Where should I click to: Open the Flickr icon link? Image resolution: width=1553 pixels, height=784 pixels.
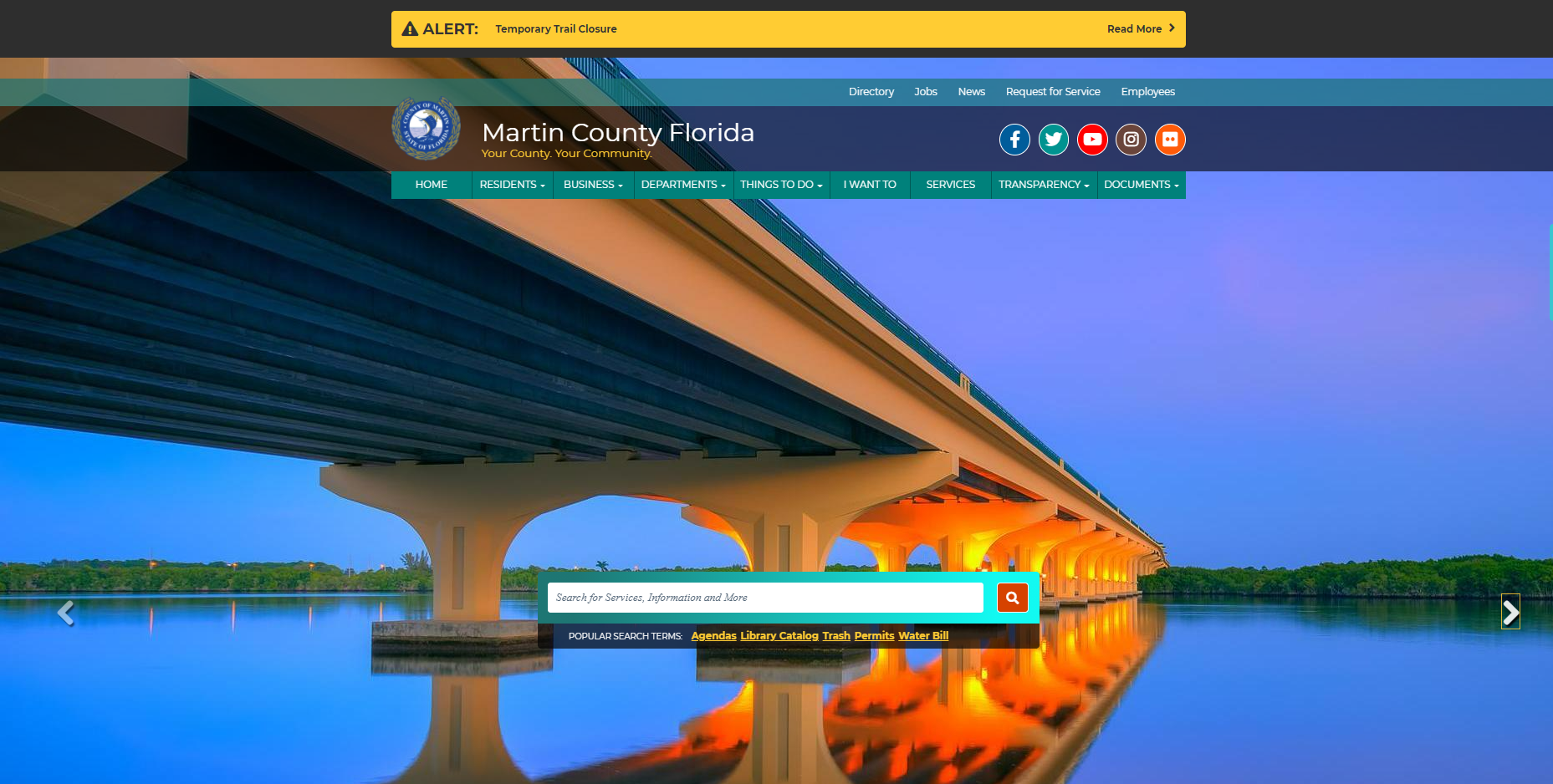pyautogui.click(x=1170, y=140)
